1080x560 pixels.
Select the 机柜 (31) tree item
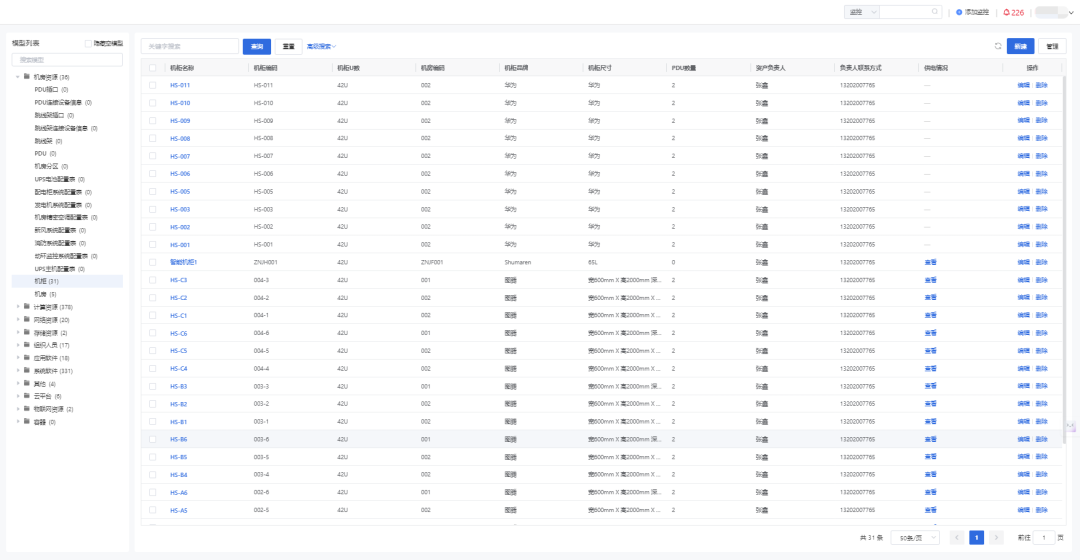tap(68, 281)
